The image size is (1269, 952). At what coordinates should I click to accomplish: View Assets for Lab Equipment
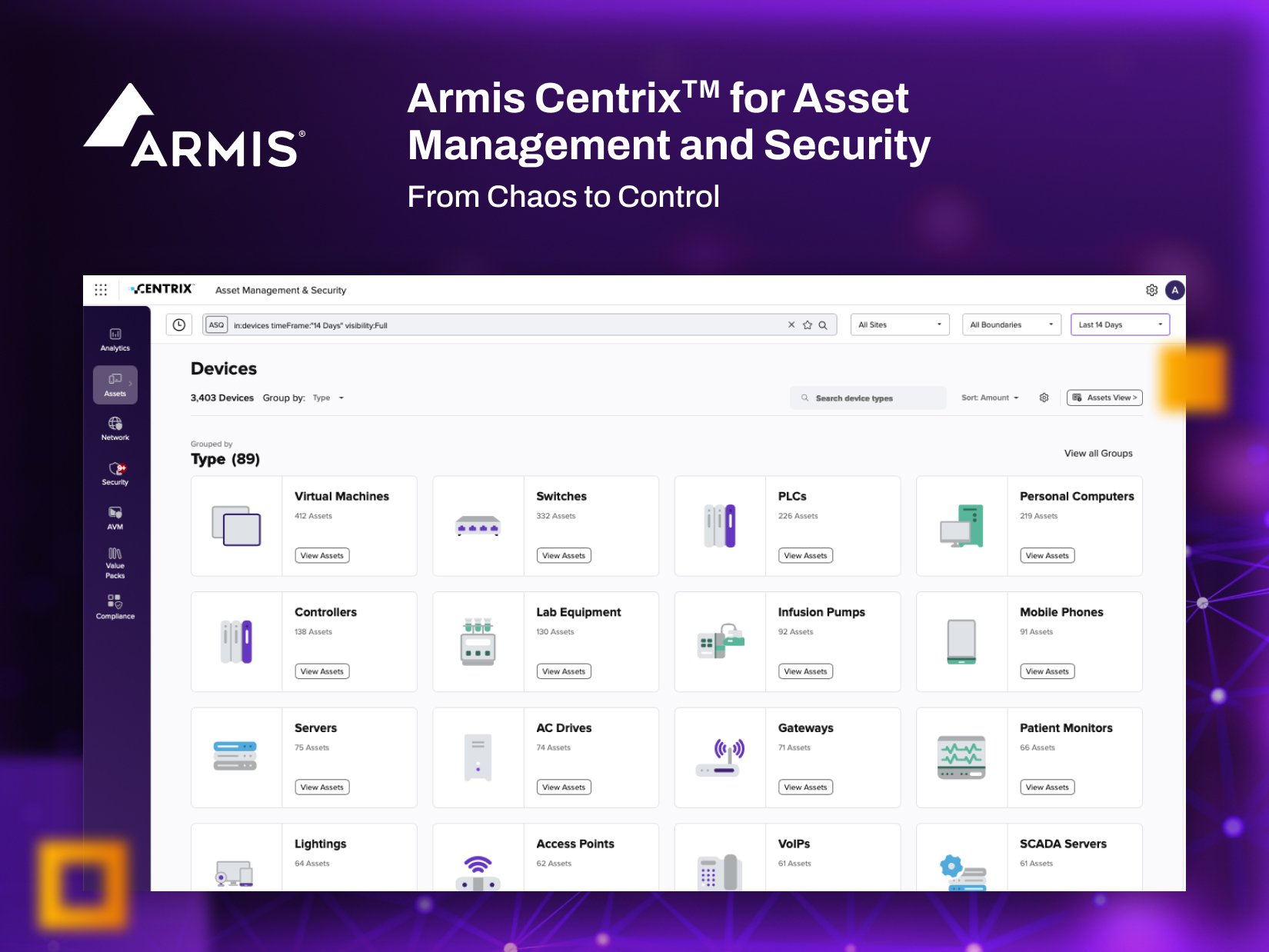click(x=564, y=671)
